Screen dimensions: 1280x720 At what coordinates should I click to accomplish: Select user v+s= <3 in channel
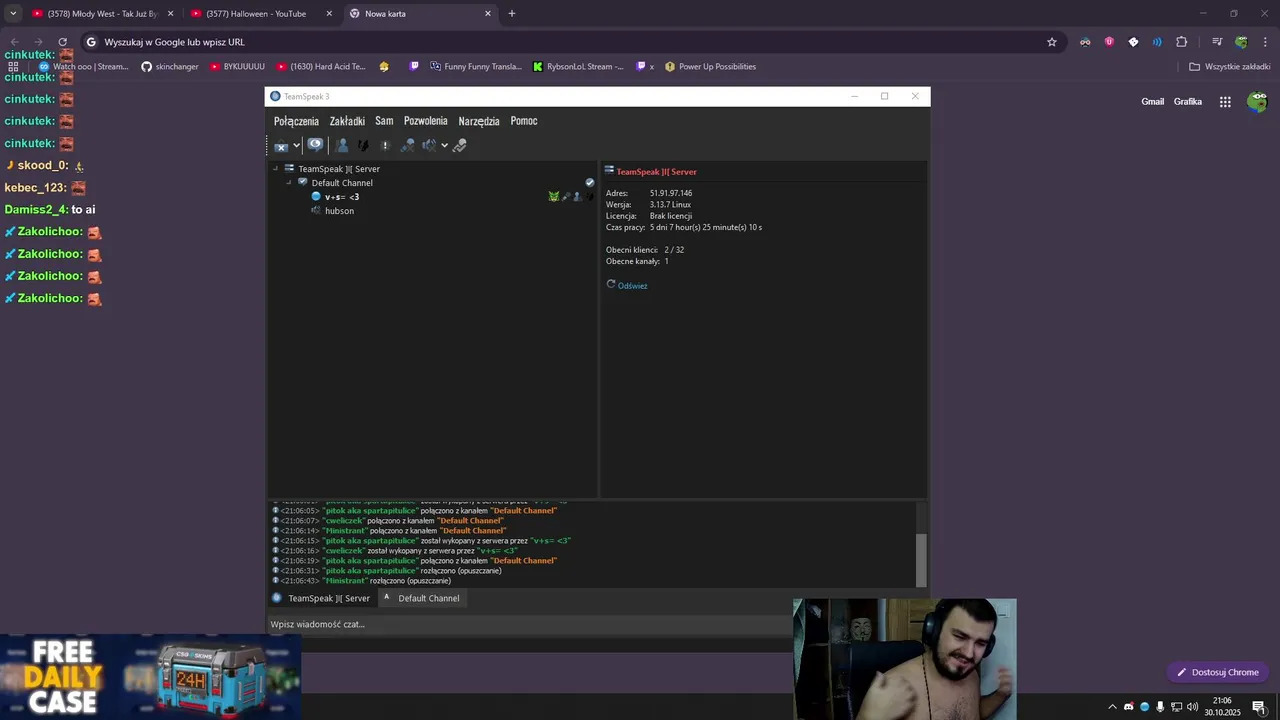[x=342, y=197]
